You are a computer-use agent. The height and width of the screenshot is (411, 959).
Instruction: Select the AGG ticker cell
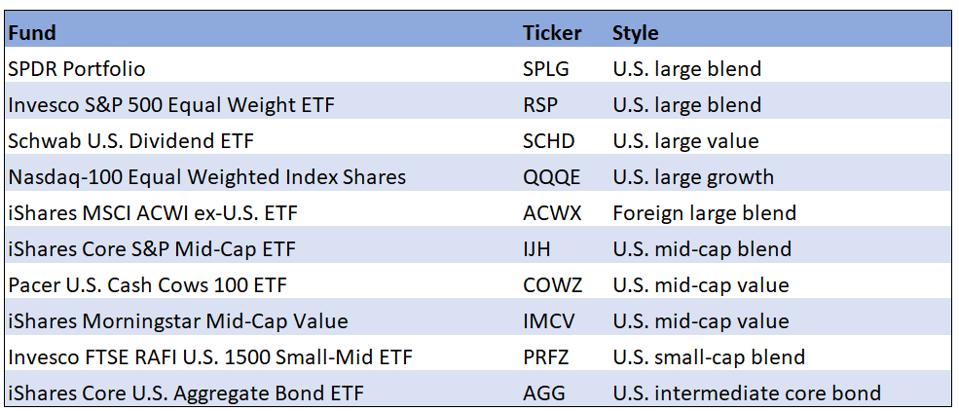pos(544,393)
